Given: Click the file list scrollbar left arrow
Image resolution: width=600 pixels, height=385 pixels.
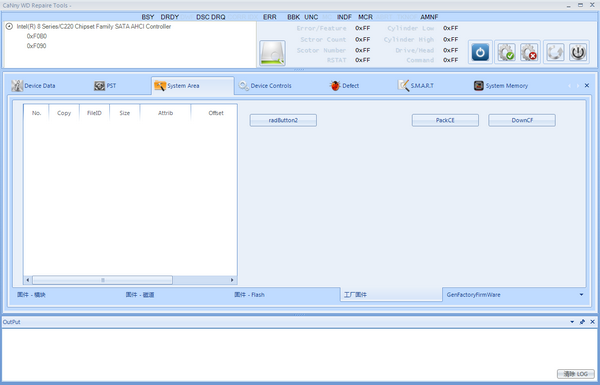Looking at the screenshot, I should point(28,280).
